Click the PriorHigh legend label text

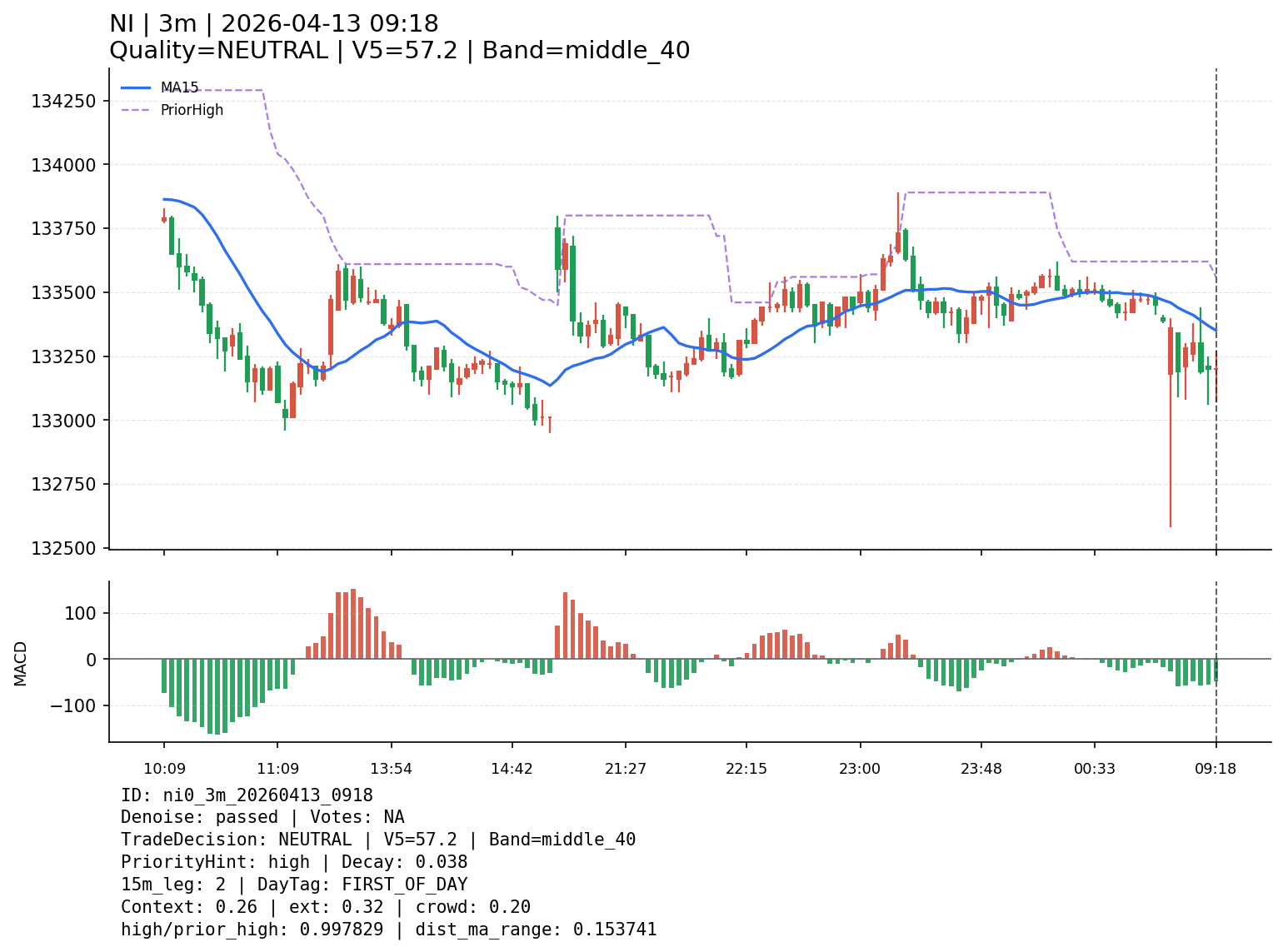192,110
